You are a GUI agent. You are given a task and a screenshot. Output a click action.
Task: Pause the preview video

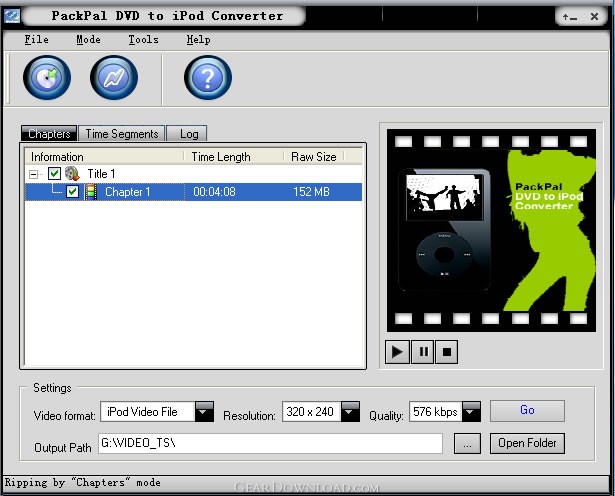(423, 352)
